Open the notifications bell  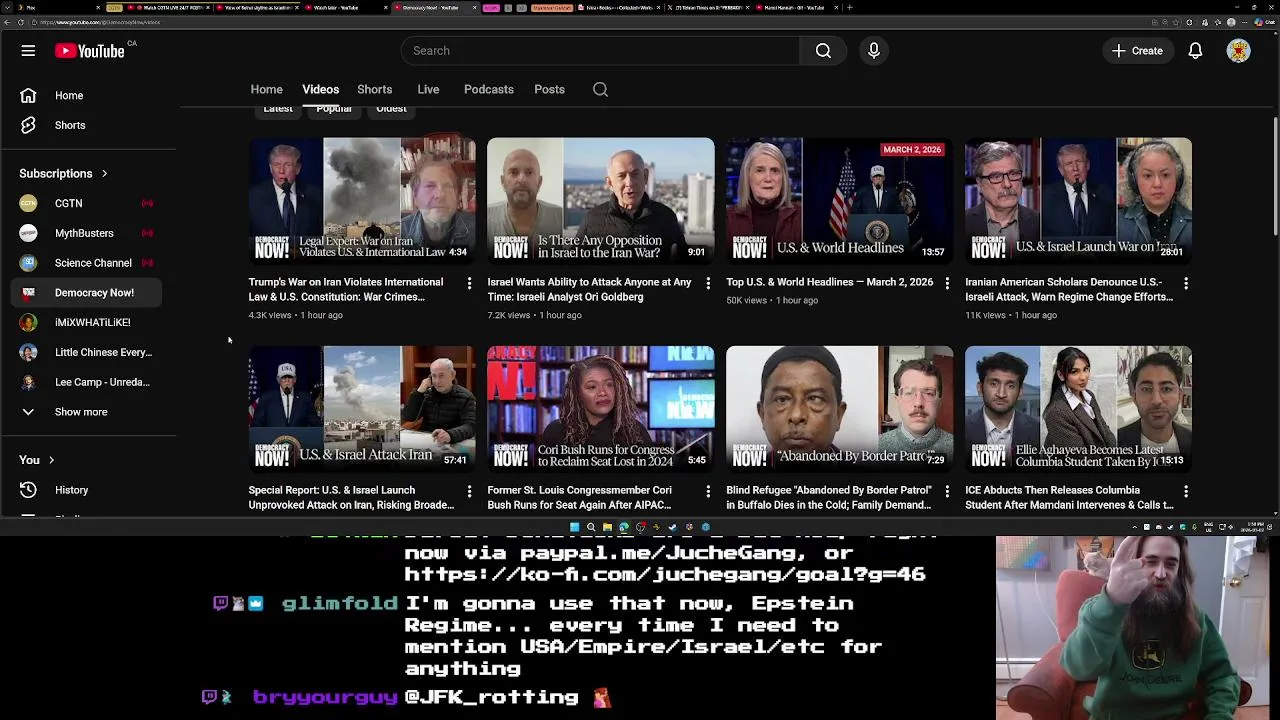pyautogui.click(x=1195, y=51)
